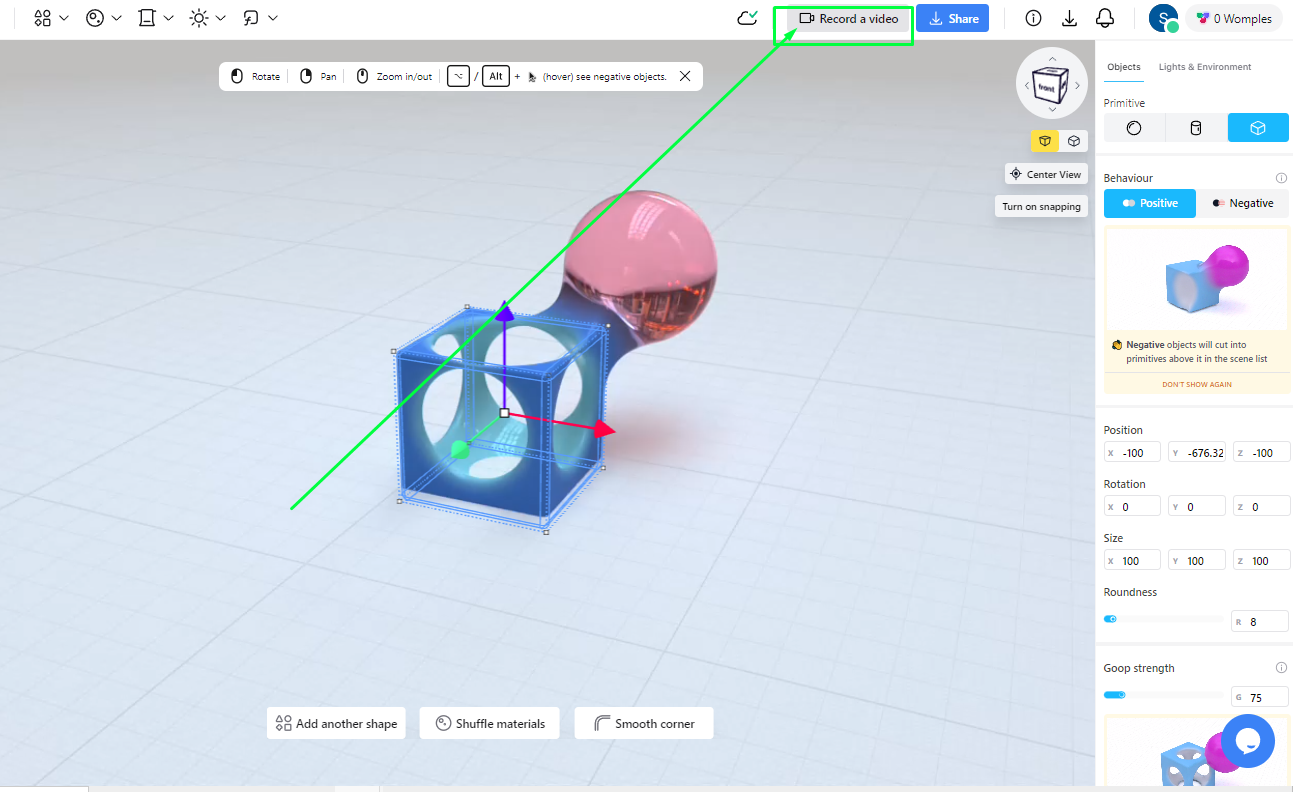Click the Position Z field
This screenshot has height=792, width=1293.
pyautogui.click(x=1261, y=452)
